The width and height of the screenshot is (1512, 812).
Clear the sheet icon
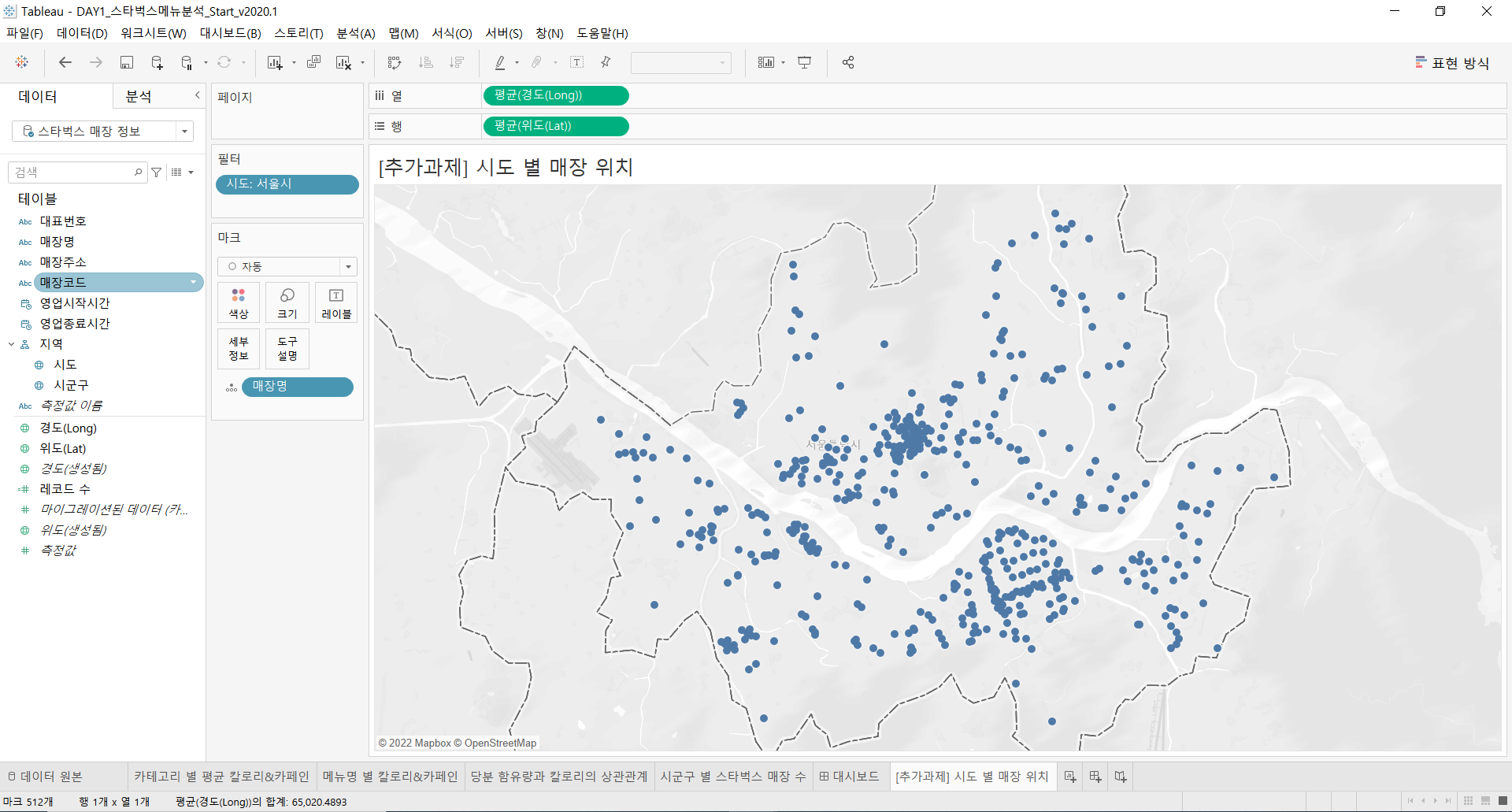click(x=343, y=62)
